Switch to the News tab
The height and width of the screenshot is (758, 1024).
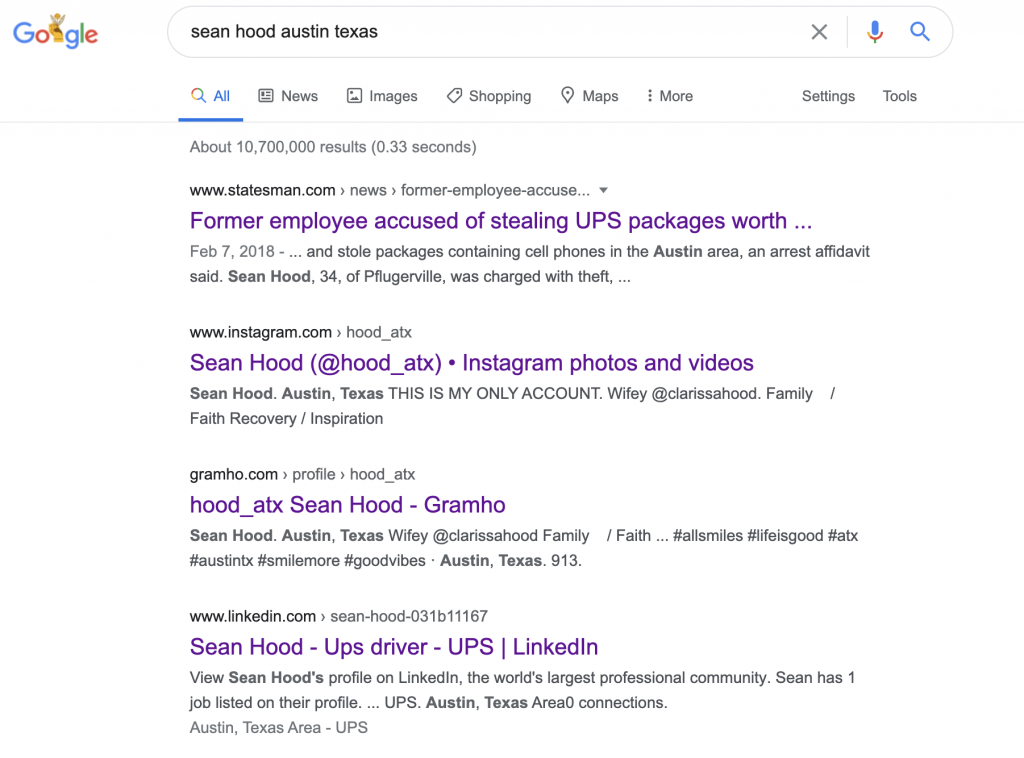tap(288, 96)
